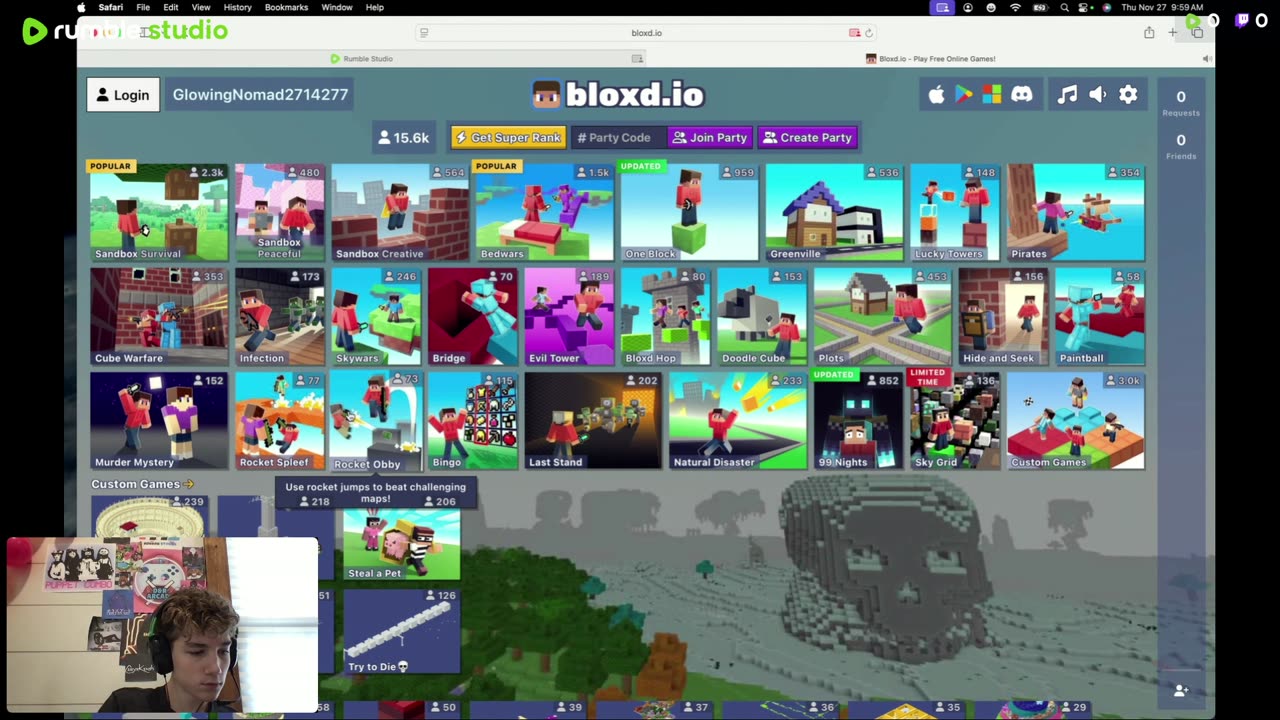Open the Last Stand game
Viewport: 1280px width, 720px height.
(593, 421)
